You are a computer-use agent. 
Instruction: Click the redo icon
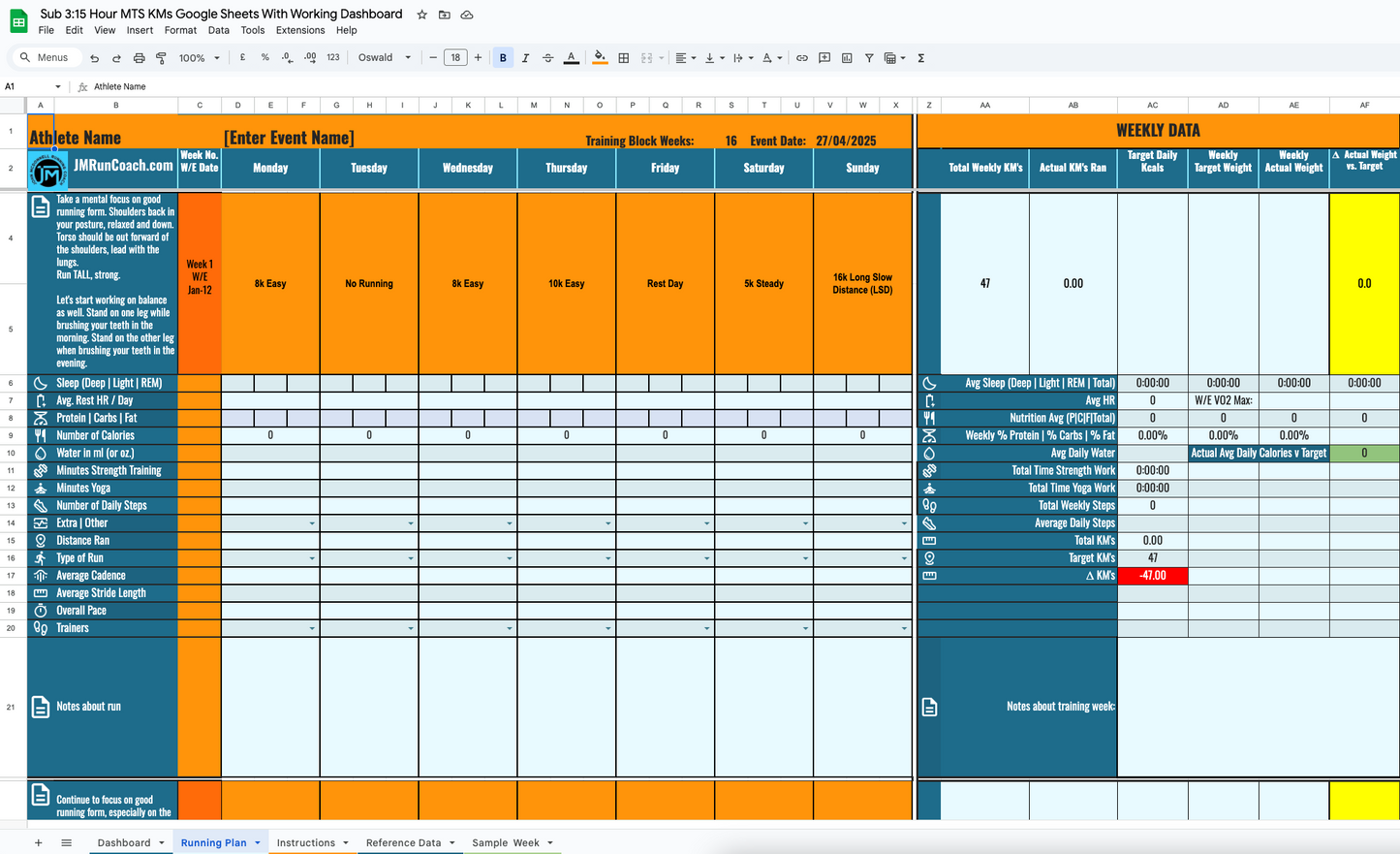tap(116, 57)
